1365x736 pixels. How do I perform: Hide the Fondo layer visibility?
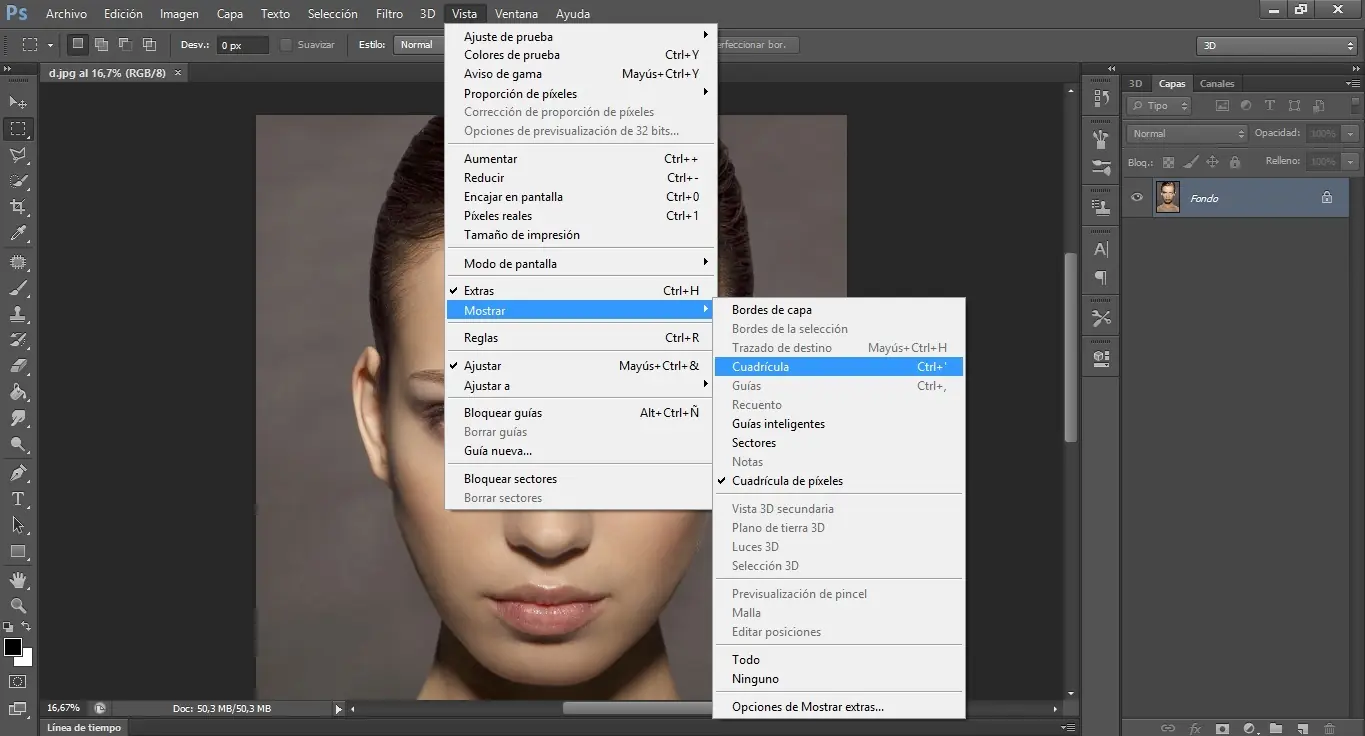pyautogui.click(x=1136, y=197)
